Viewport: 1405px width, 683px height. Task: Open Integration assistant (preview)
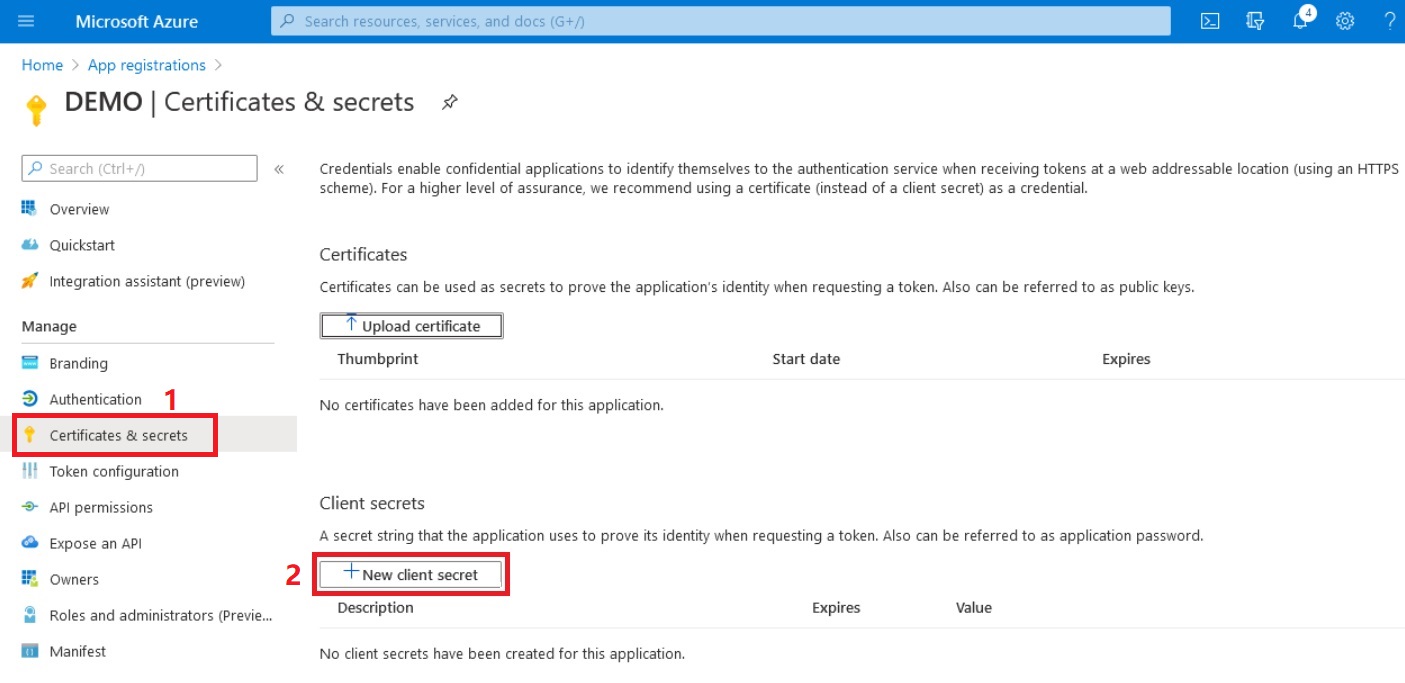(x=146, y=281)
